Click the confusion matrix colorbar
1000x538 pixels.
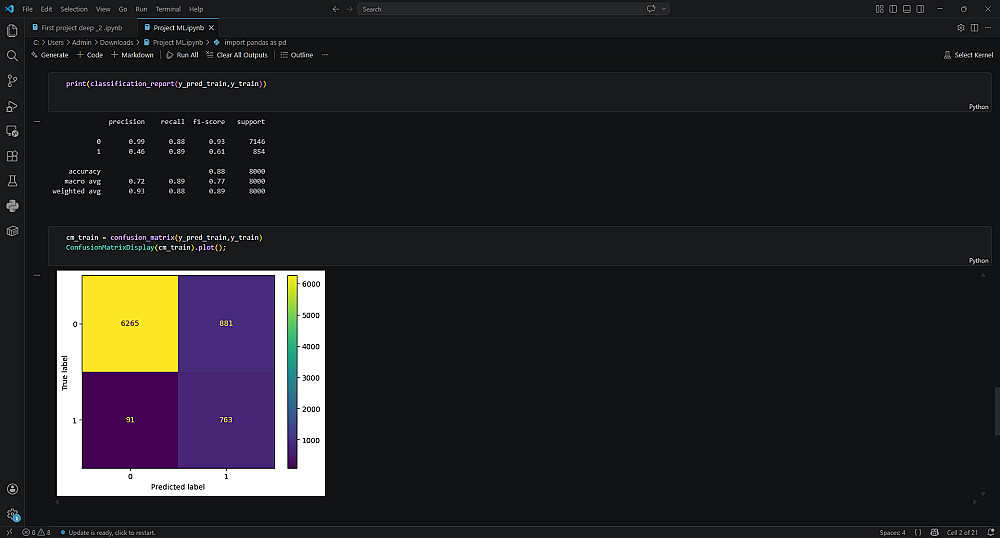point(292,372)
